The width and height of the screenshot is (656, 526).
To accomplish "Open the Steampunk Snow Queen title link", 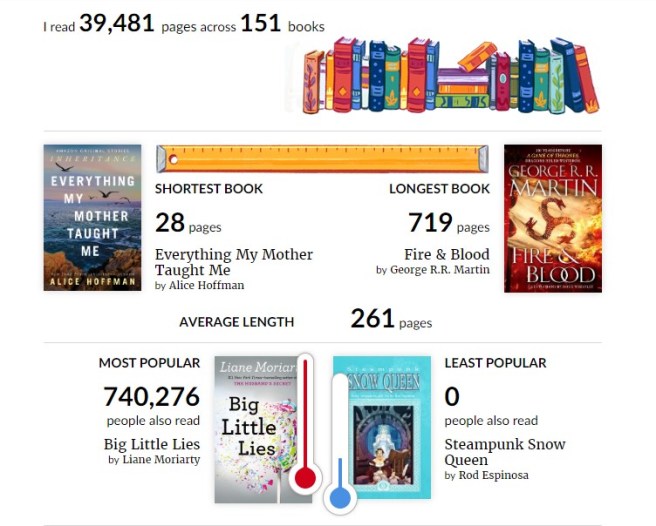I will click(504, 452).
